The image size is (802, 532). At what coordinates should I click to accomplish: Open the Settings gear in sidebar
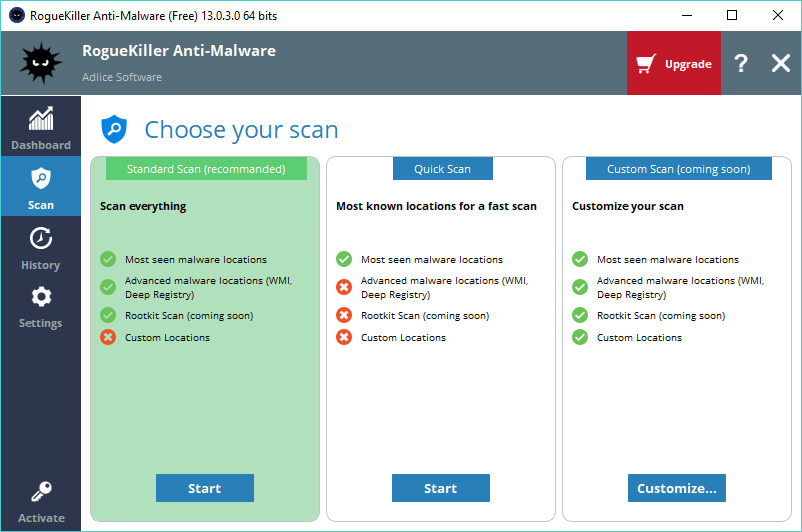[x=41, y=297]
